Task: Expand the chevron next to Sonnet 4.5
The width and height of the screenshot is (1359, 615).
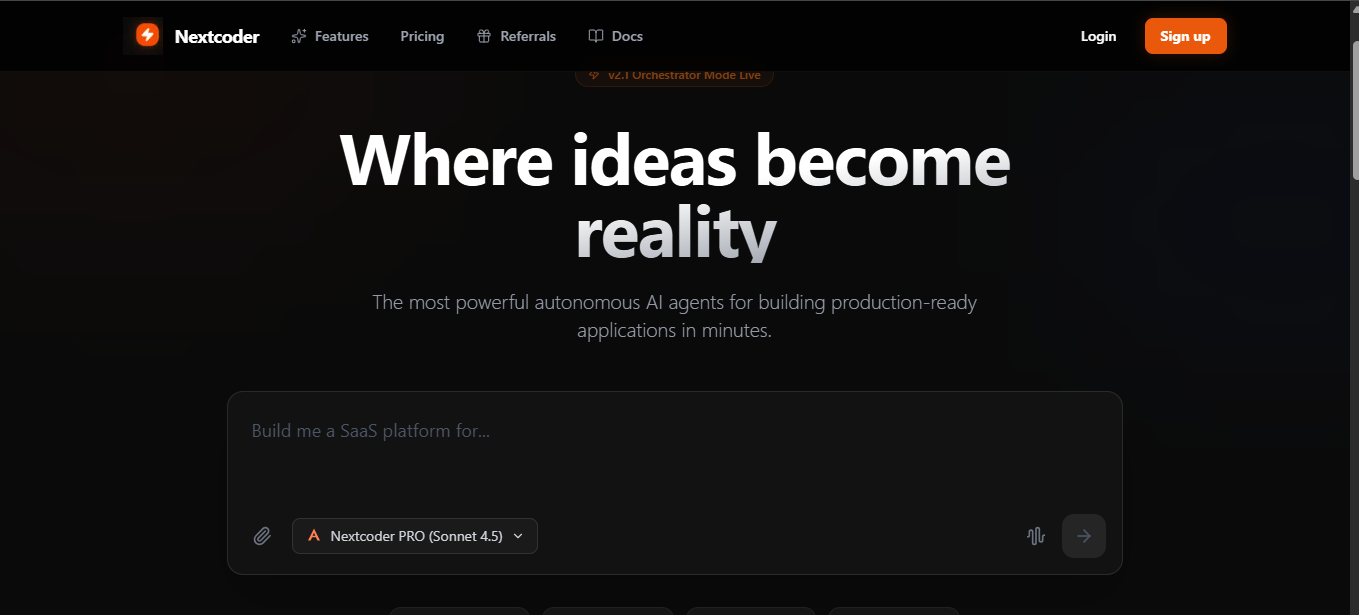Action: 518,536
